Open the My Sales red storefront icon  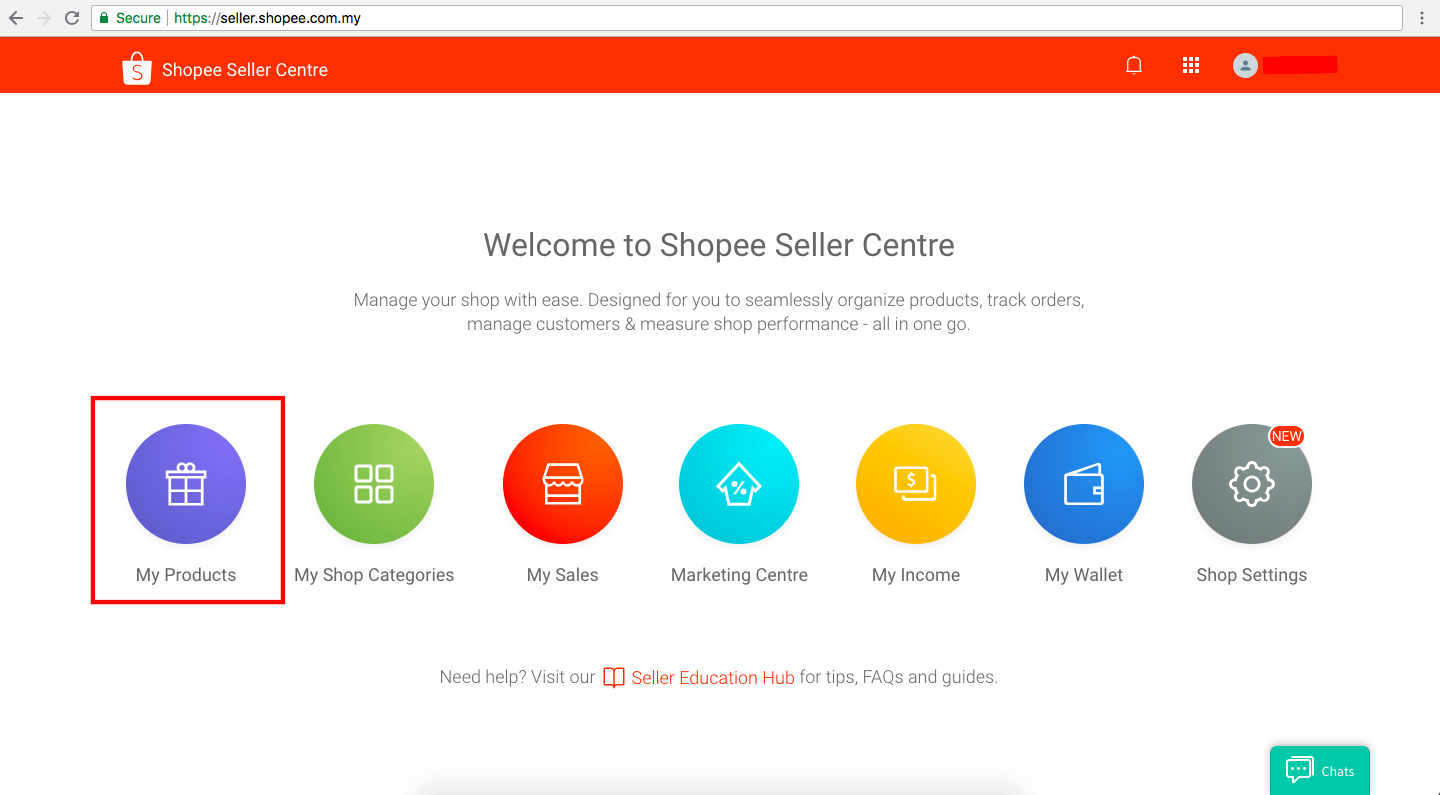click(x=563, y=484)
